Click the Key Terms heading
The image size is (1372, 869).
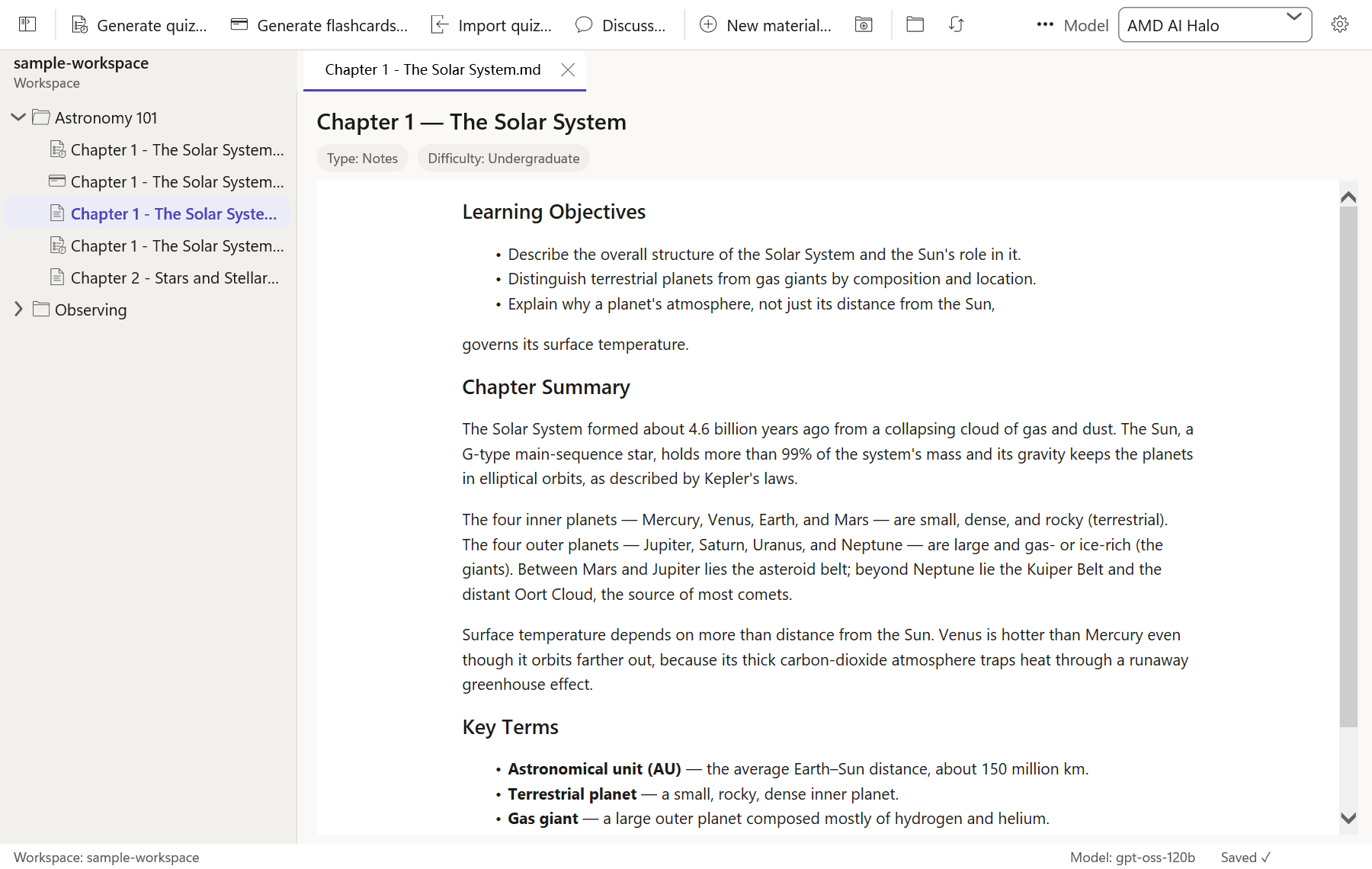point(511,727)
